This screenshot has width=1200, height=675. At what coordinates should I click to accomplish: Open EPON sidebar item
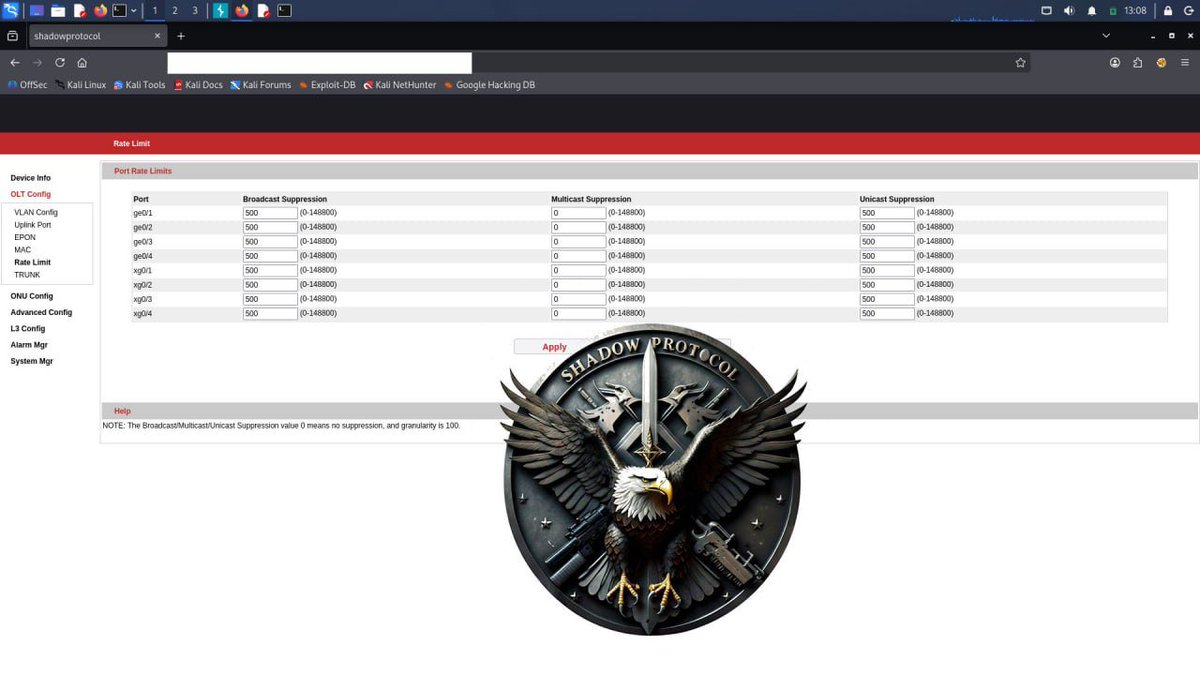[25, 237]
